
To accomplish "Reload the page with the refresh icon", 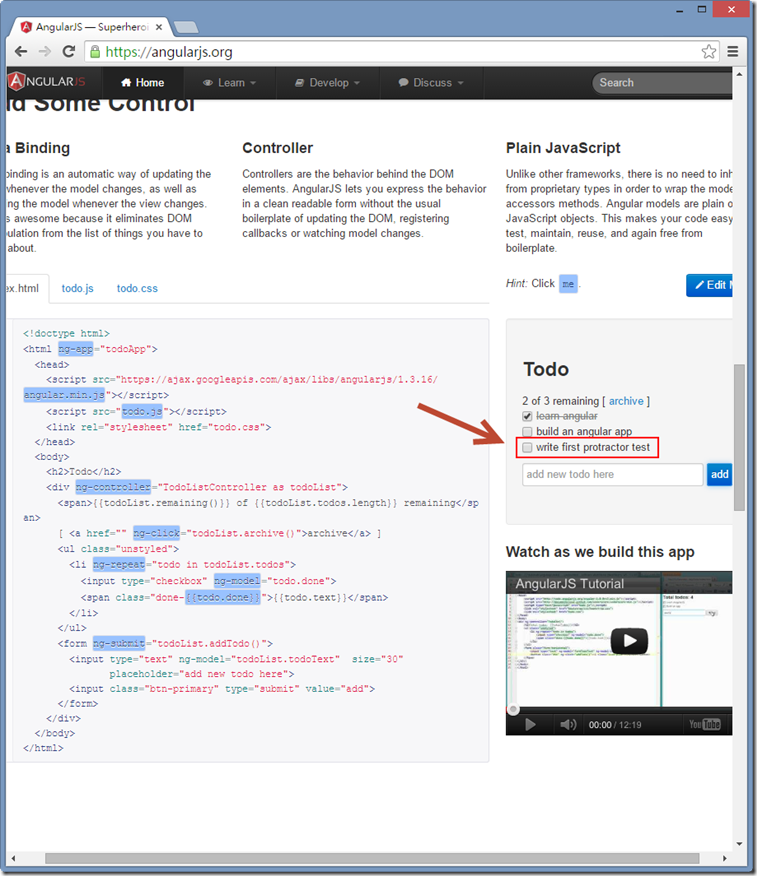I will click(69, 52).
